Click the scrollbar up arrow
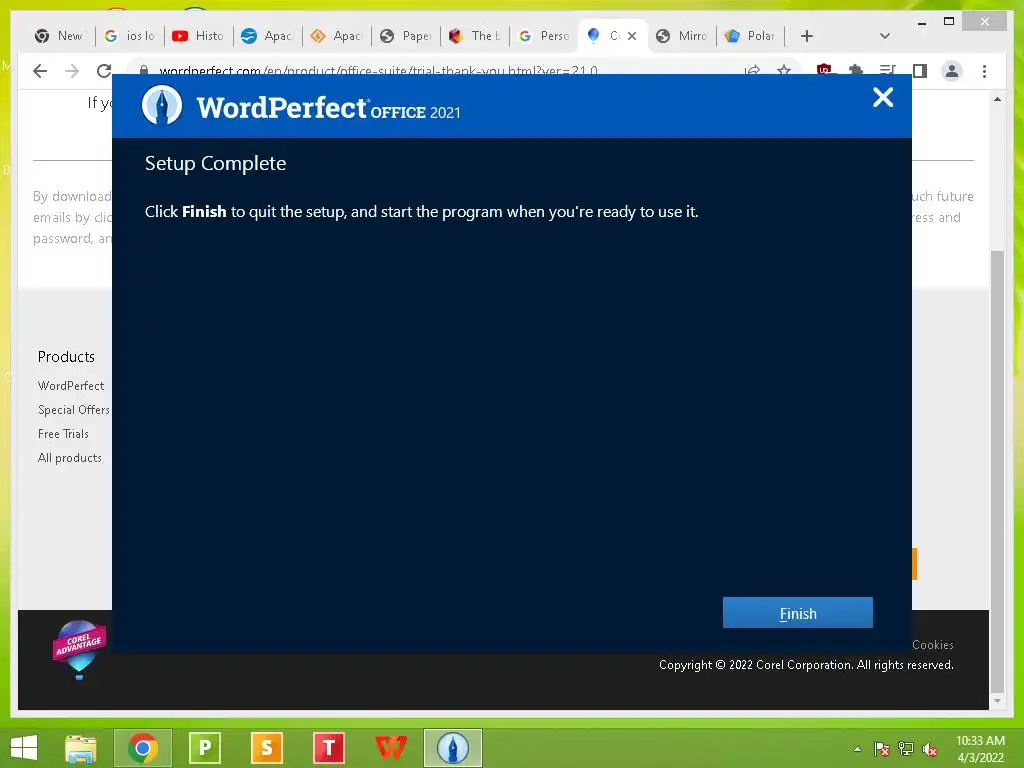Image resolution: width=1024 pixels, height=768 pixels. pyautogui.click(x=997, y=99)
